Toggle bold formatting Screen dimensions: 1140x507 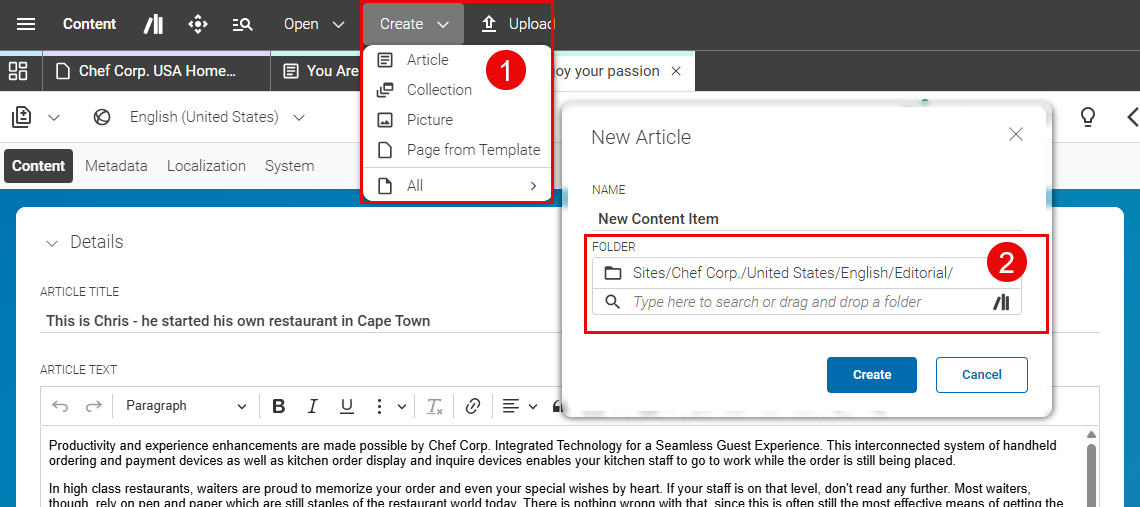tap(278, 406)
